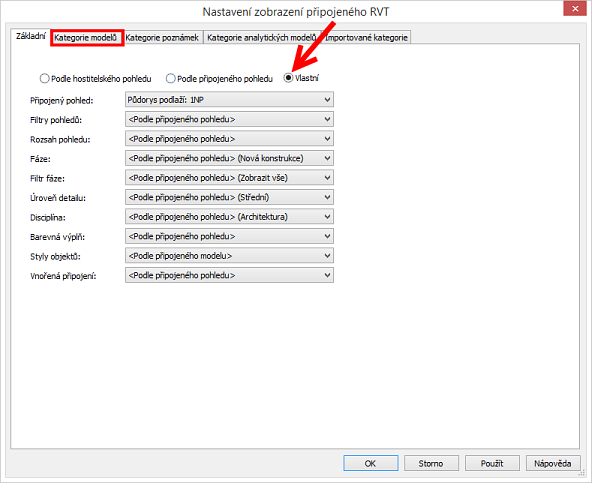Open Importované kategorie tab
Viewport: 592px width, 483px height.
point(366,38)
